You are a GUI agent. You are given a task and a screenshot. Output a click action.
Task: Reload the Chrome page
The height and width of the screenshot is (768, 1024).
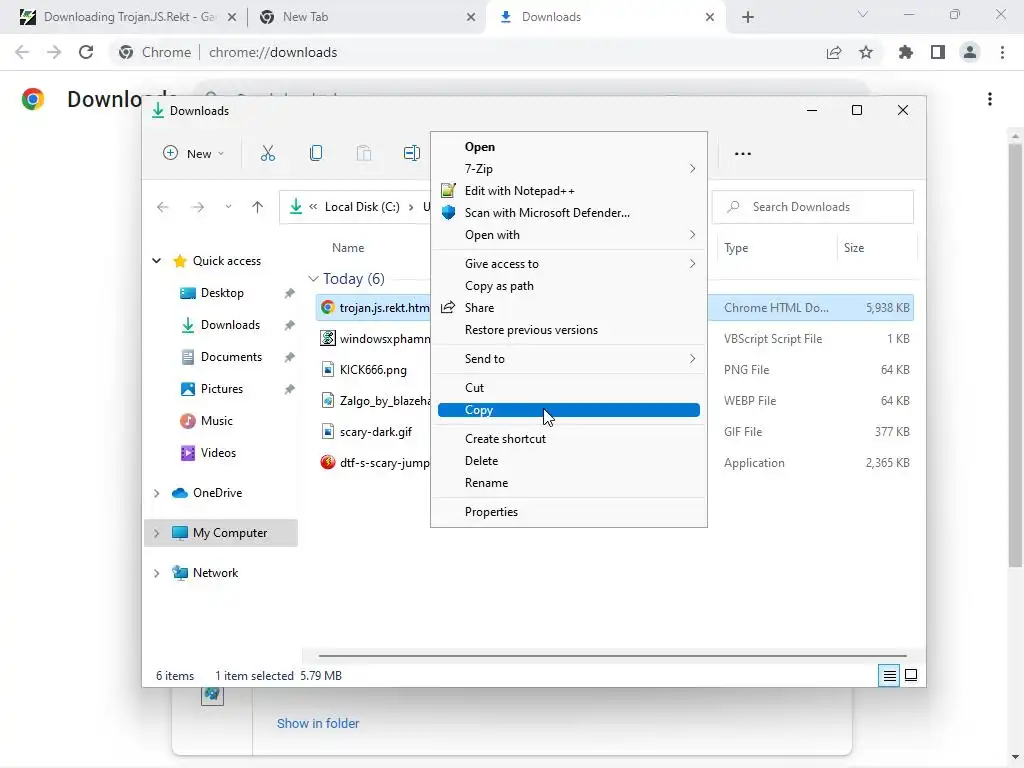click(86, 52)
